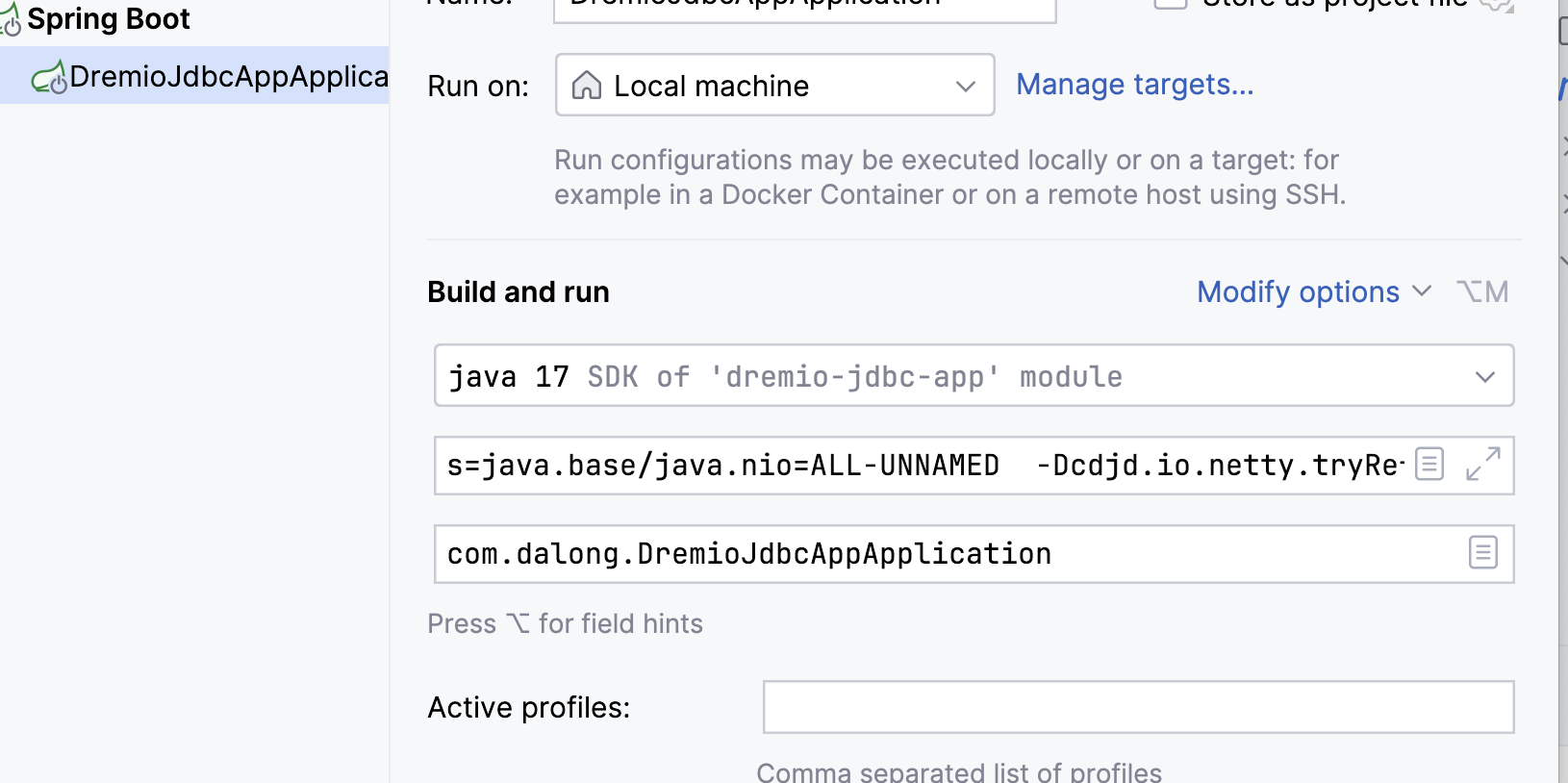Select the DremioJdbcAppApplication configuration in the tree

(194, 76)
